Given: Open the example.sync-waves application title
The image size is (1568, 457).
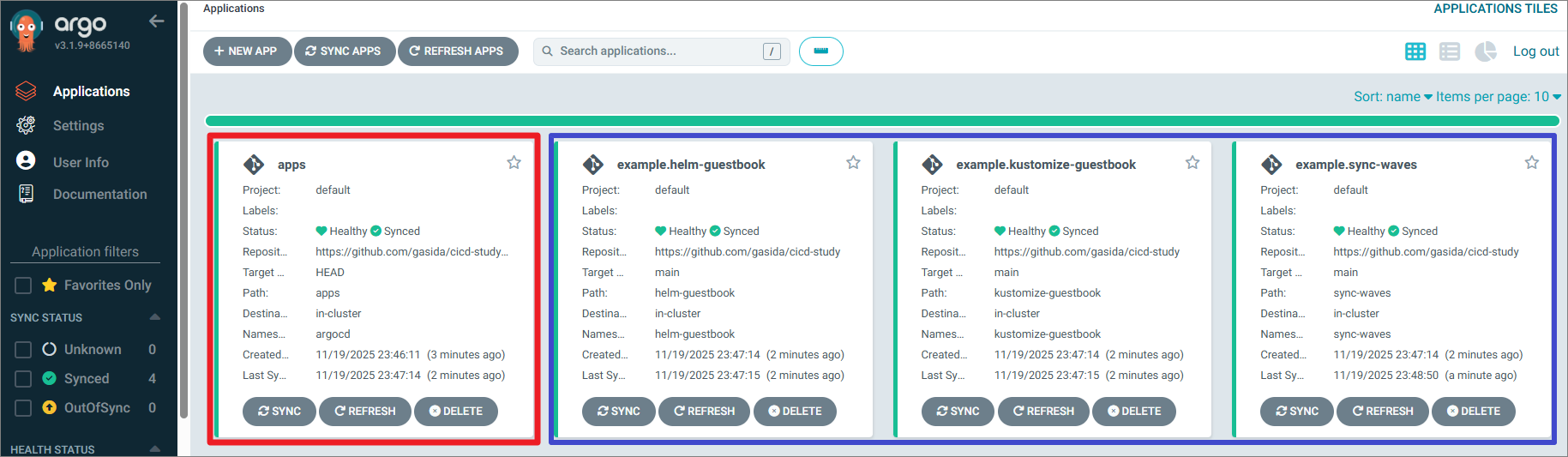Looking at the screenshot, I should [1356, 165].
